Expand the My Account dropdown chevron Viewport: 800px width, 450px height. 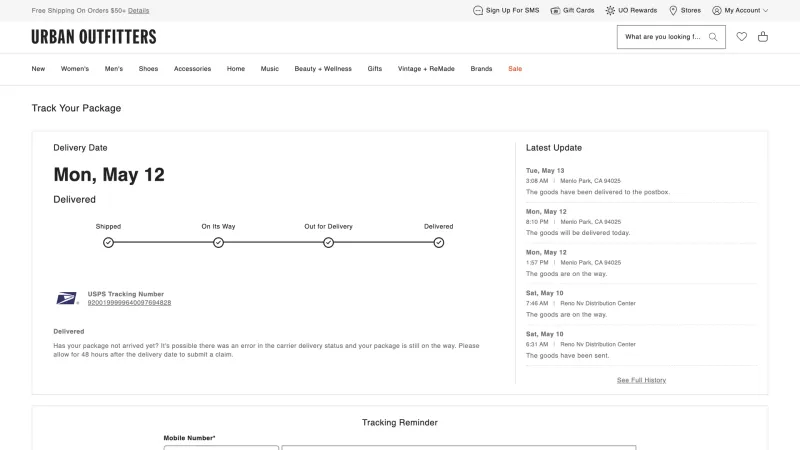tap(765, 11)
